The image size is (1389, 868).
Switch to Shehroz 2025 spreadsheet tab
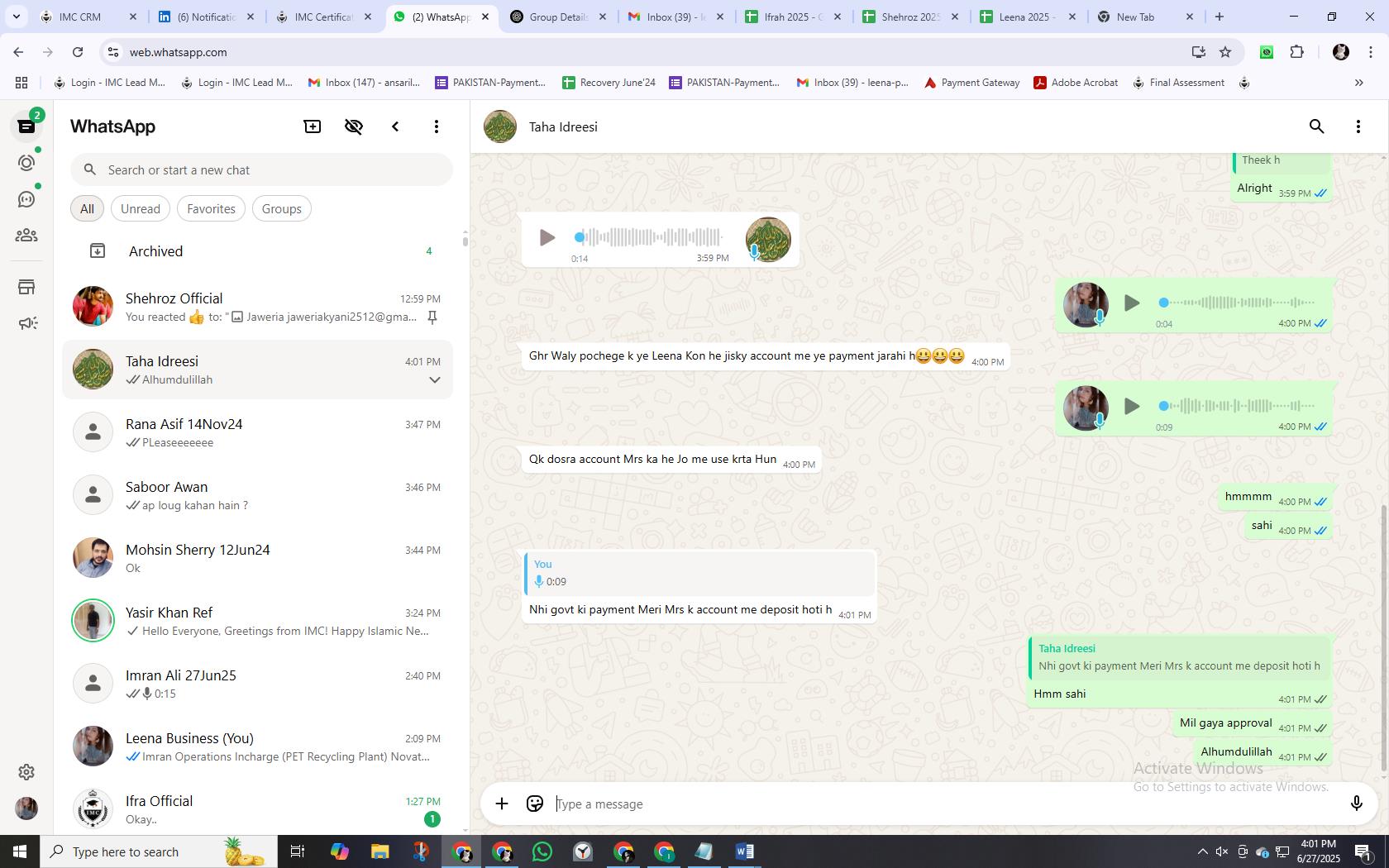[910, 17]
